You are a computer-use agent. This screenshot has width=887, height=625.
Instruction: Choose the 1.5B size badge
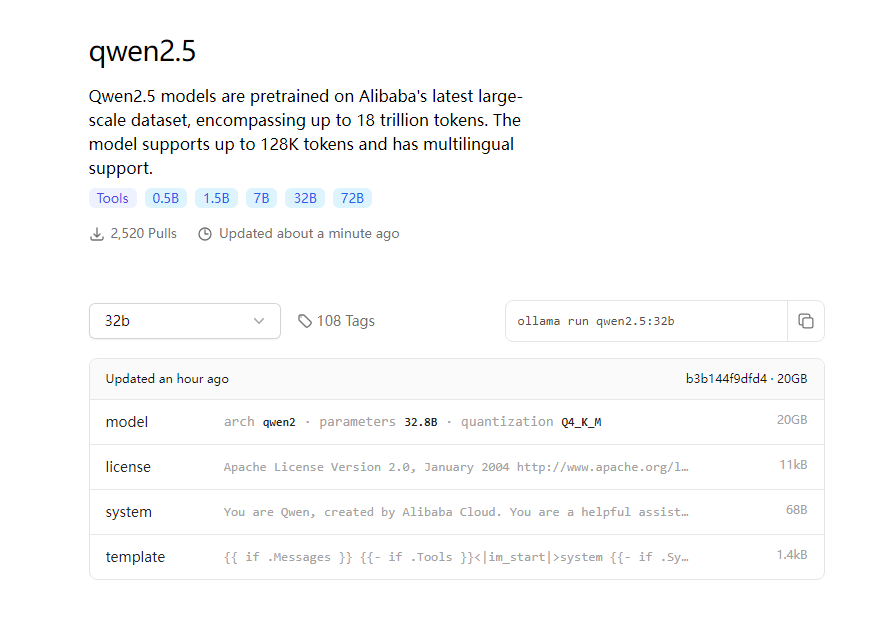[x=216, y=198]
